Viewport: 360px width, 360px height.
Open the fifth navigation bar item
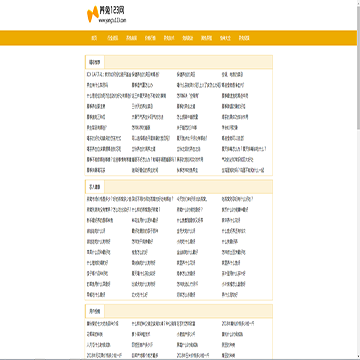click(169, 38)
